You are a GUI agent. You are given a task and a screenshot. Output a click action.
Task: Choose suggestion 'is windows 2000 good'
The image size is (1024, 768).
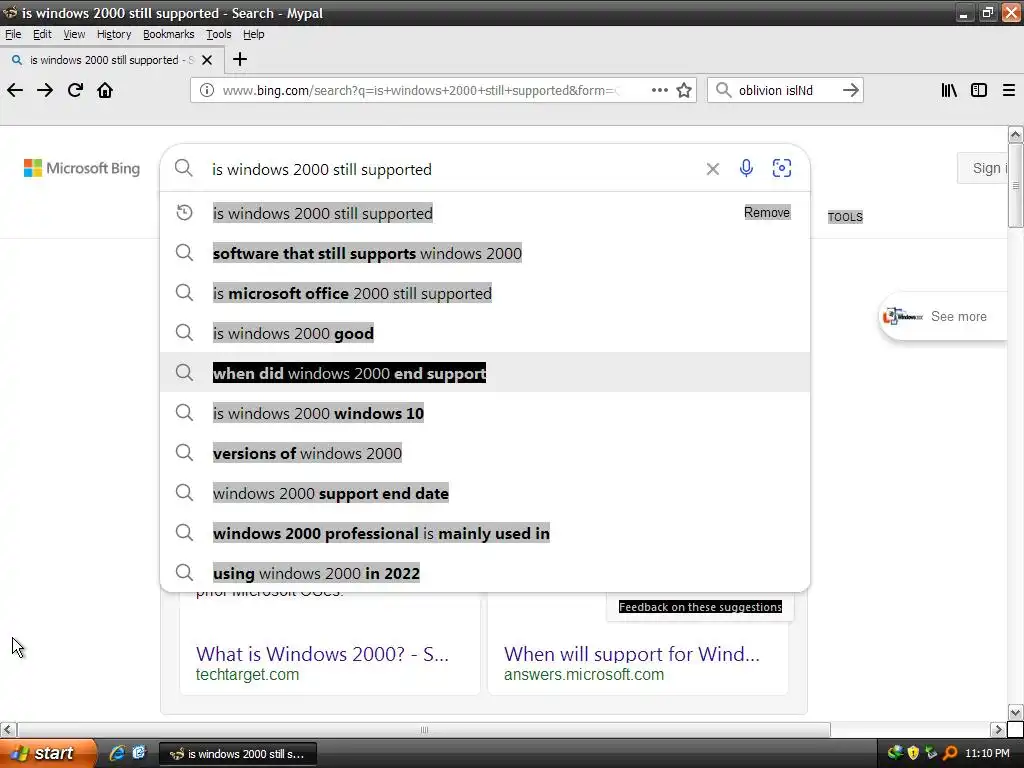[485, 333]
